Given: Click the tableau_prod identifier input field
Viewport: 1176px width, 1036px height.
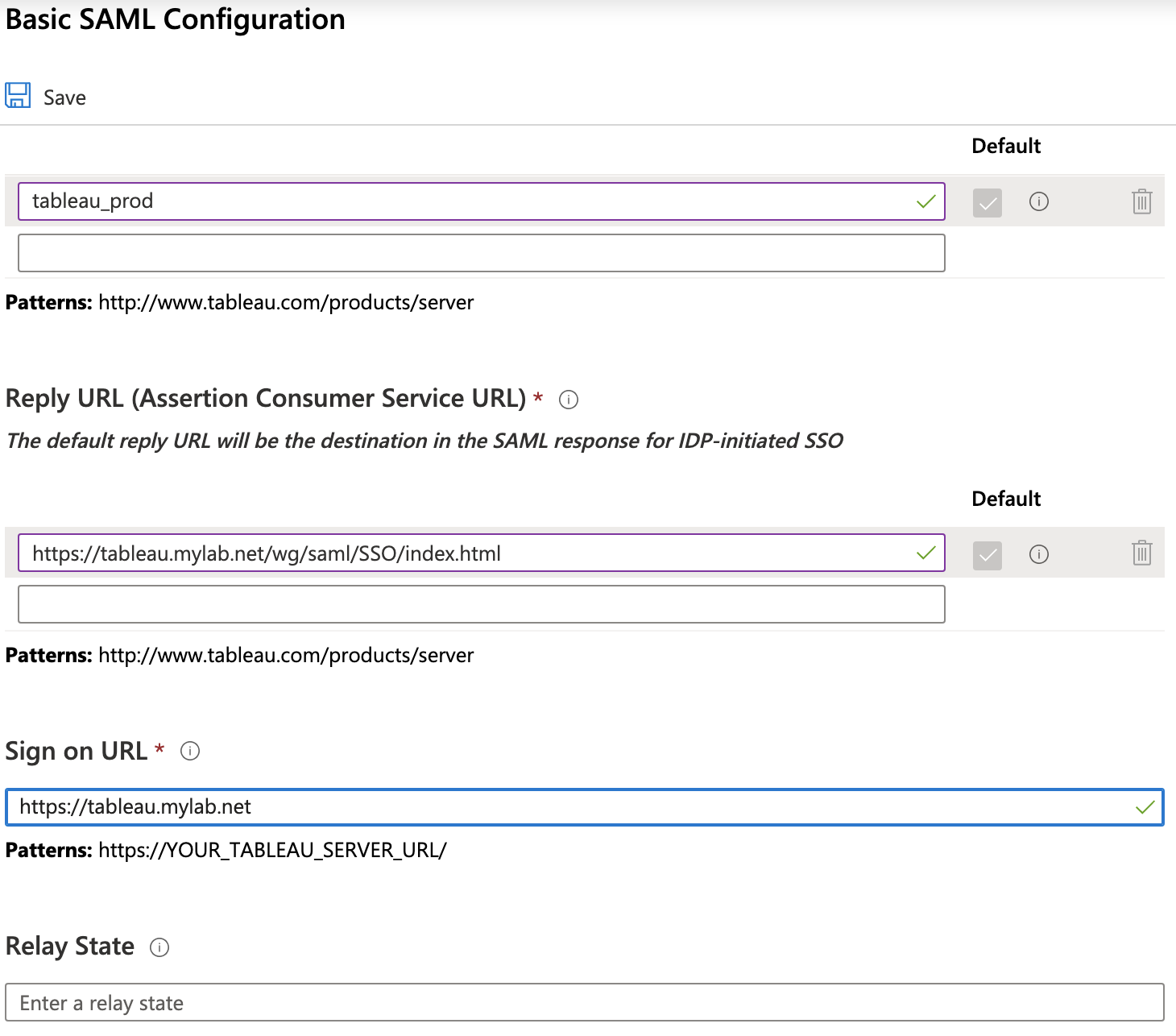Looking at the screenshot, I should [x=481, y=201].
